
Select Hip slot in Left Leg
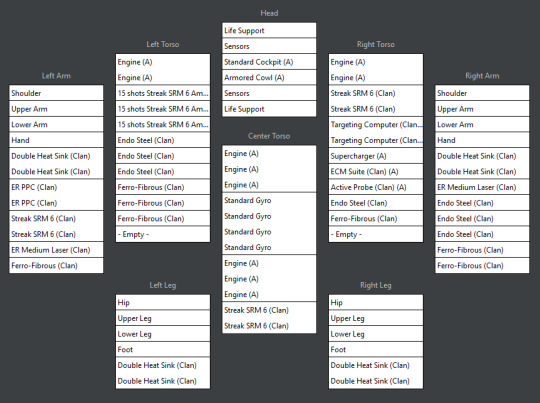(163, 302)
